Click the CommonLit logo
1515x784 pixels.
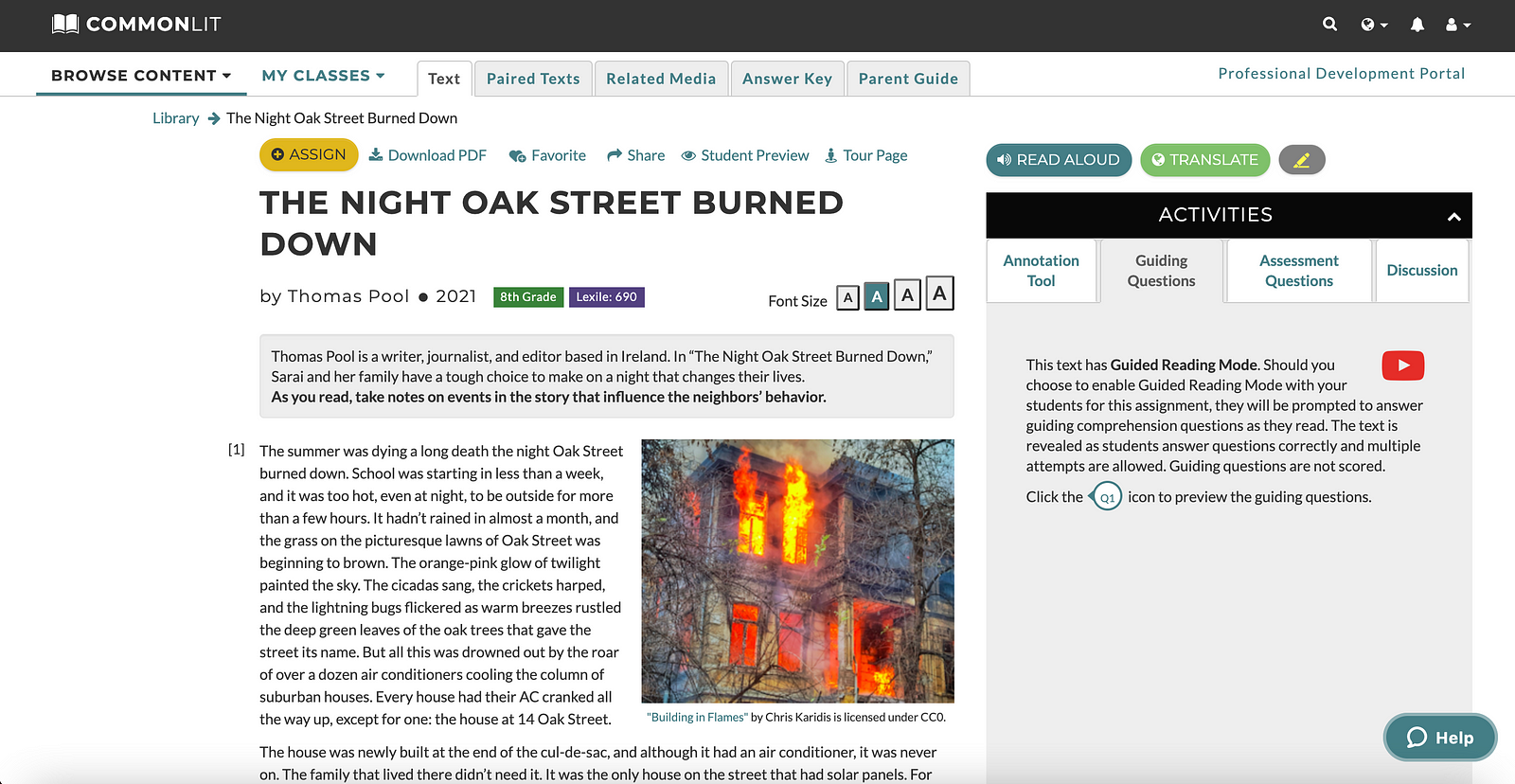pos(136,24)
